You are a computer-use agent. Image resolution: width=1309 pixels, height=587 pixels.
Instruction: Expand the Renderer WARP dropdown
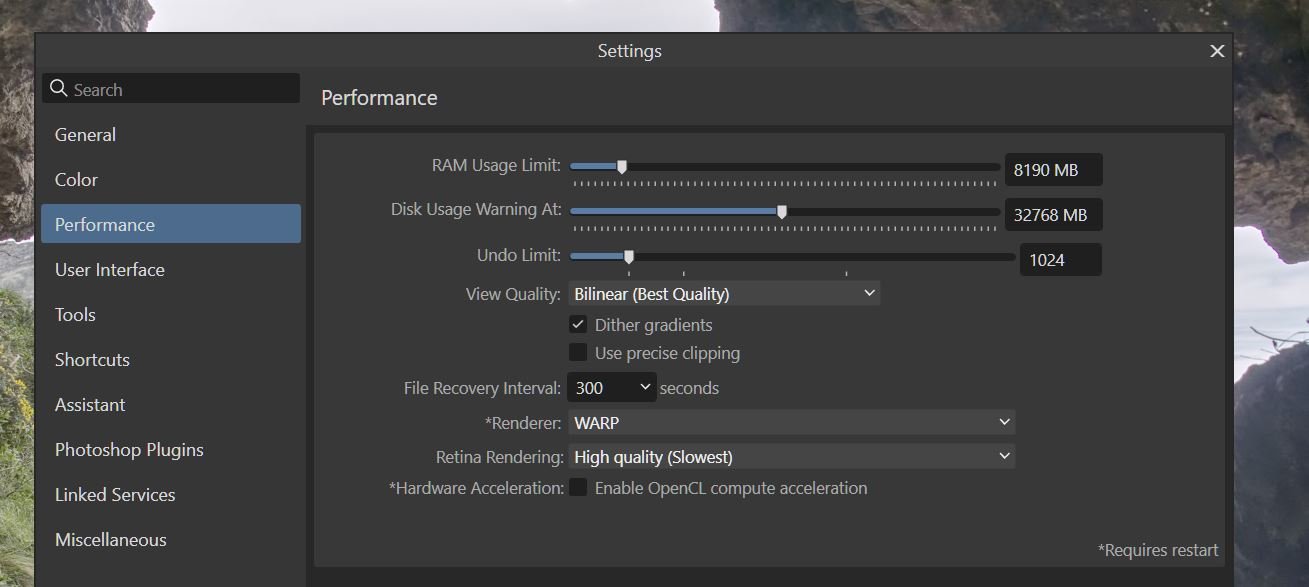[x=791, y=422]
